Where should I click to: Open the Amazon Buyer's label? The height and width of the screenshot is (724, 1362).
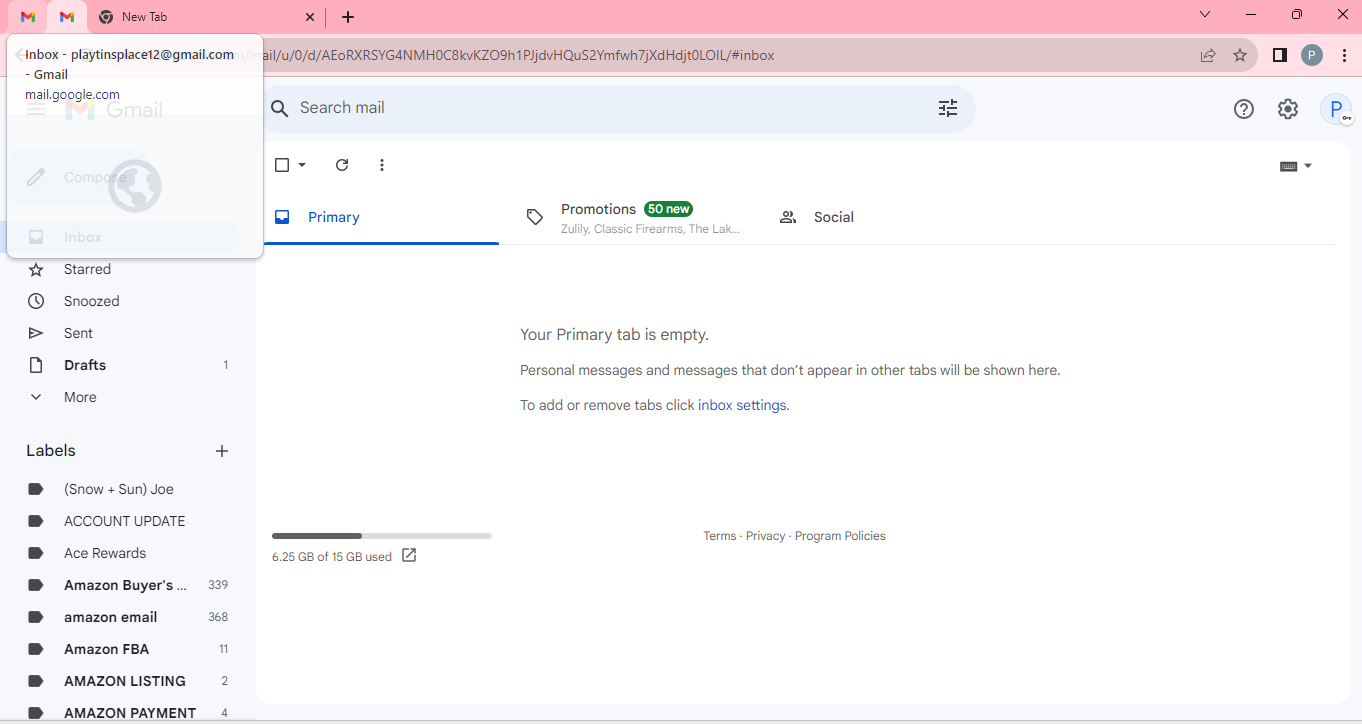click(x=125, y=585)
